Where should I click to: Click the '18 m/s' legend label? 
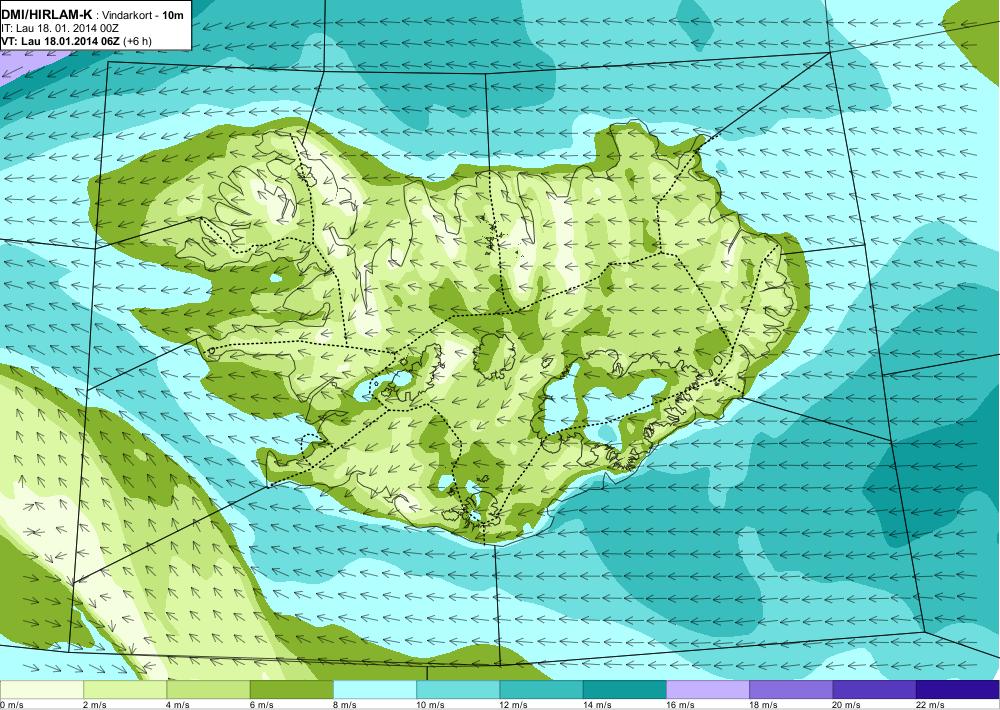pyautogui.click(x=763, y=704)
